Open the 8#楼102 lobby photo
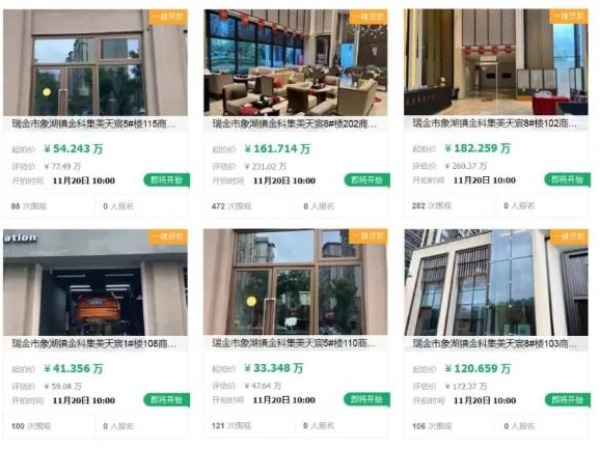This screenshot has width=600, height=449. (x=496, y=62)
